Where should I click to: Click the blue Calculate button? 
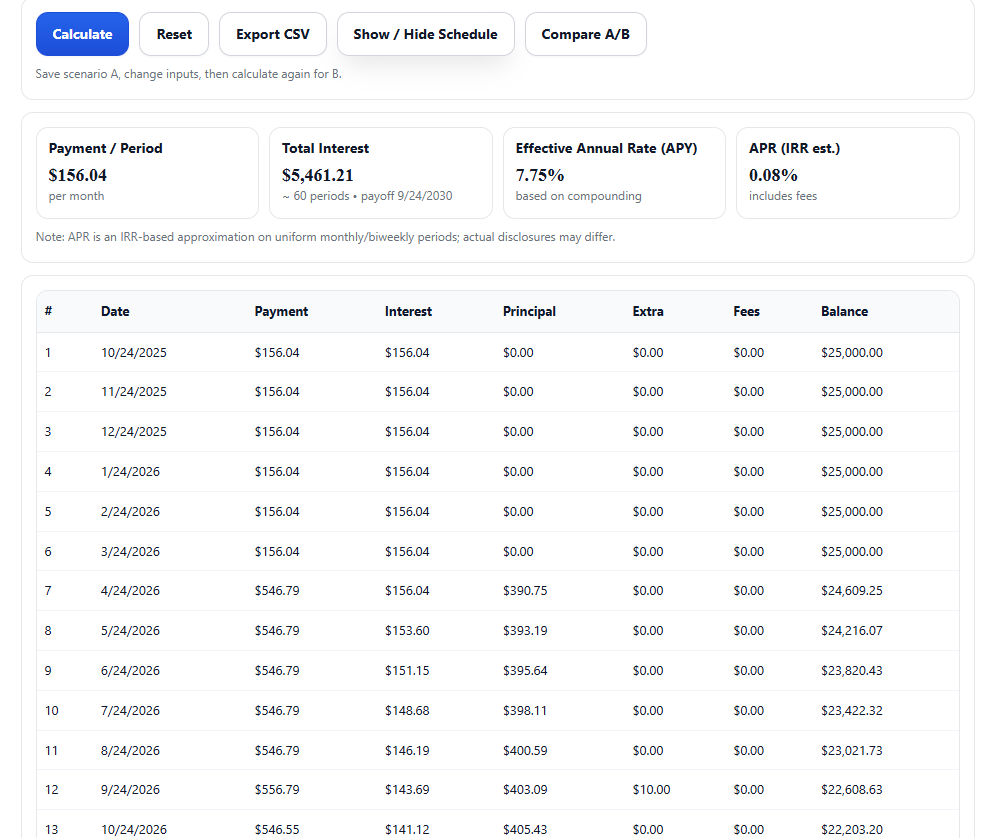pos(82,34)
